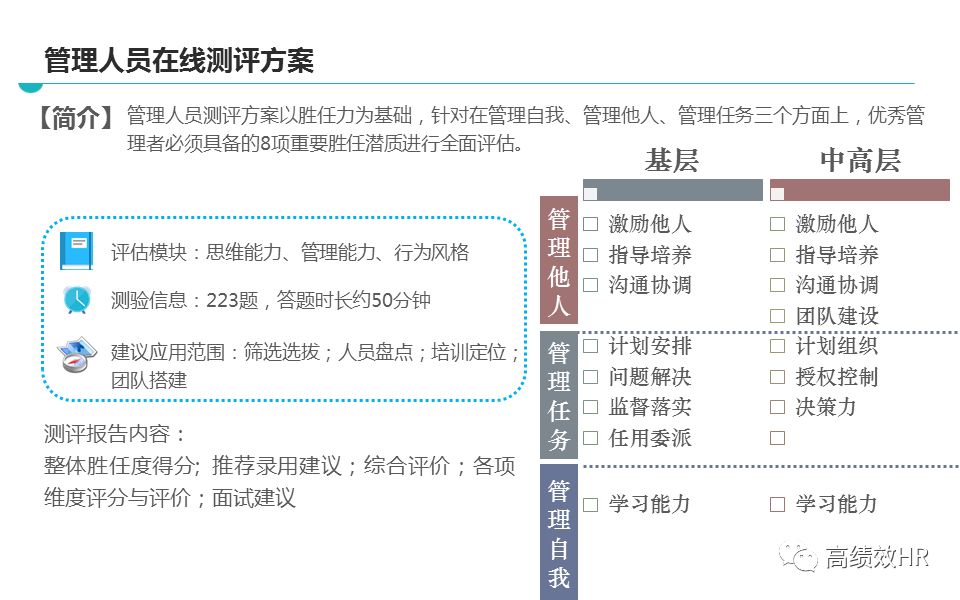Tick the 基层 指导培养 checkbox

click(x=590, y=255)
